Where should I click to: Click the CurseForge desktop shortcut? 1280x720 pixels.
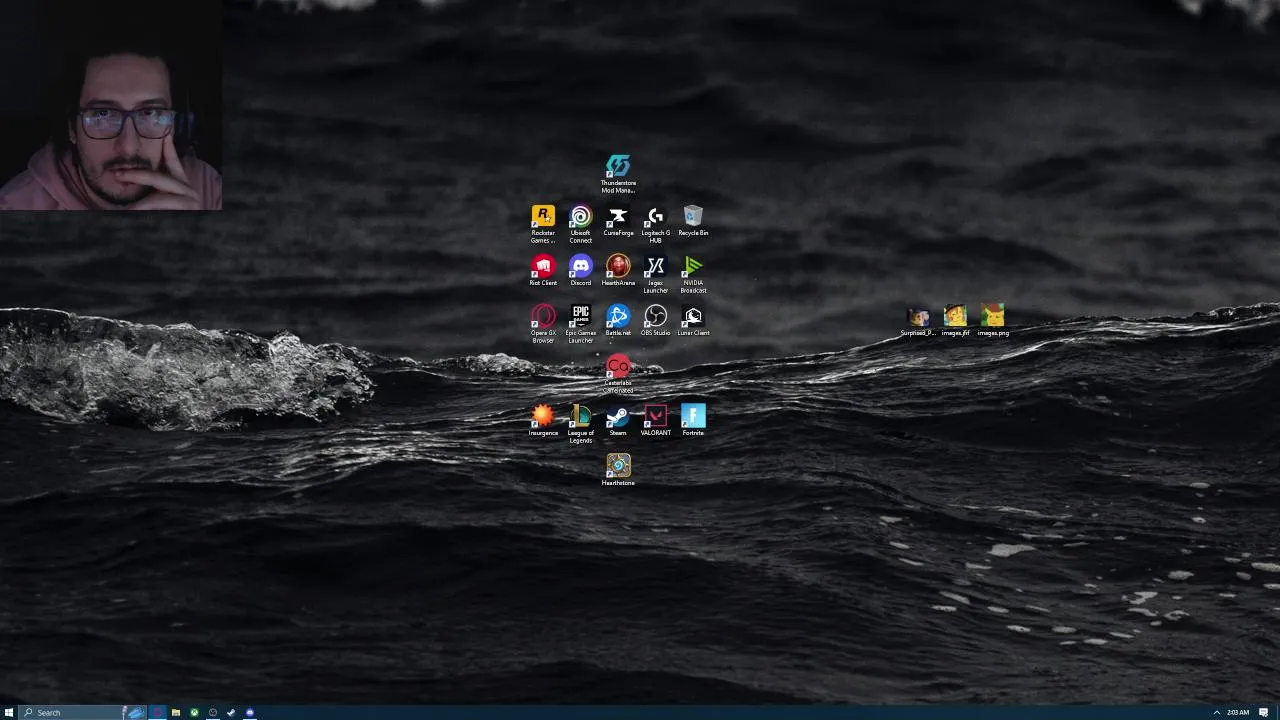[x=618, y=221]
